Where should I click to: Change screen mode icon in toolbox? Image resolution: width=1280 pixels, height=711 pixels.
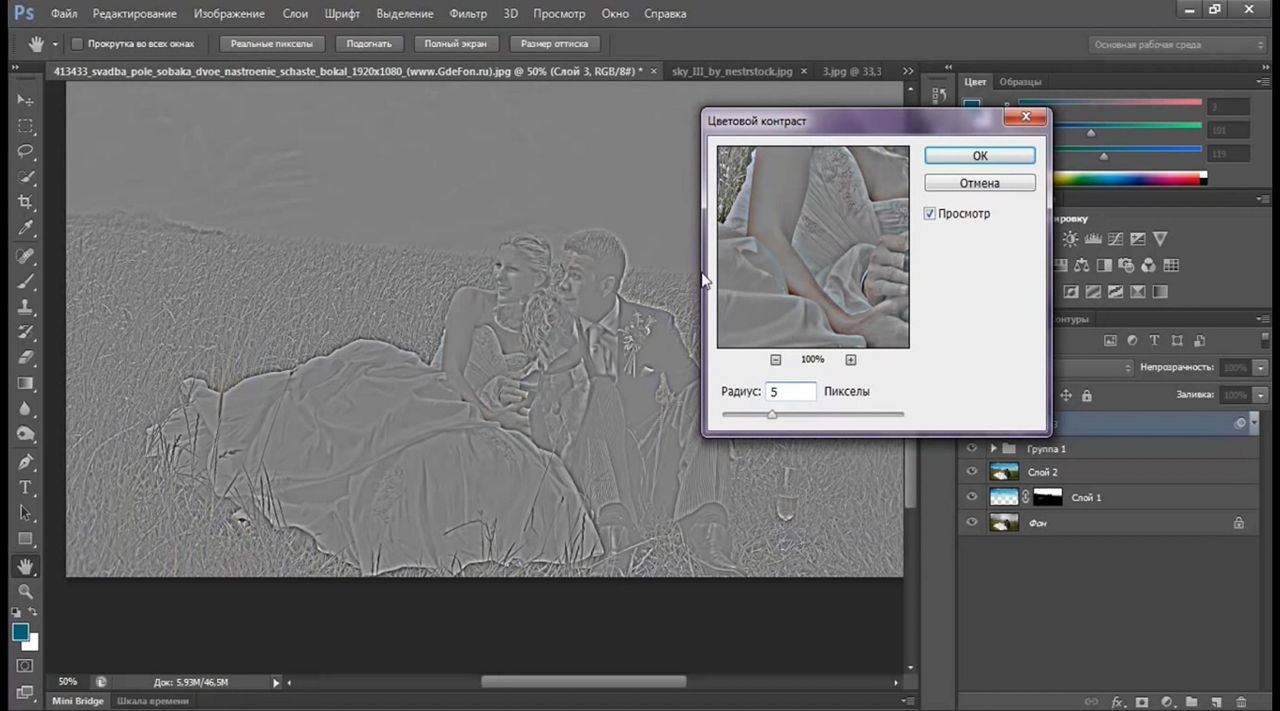pyautogui.click(x=25, y=691)
